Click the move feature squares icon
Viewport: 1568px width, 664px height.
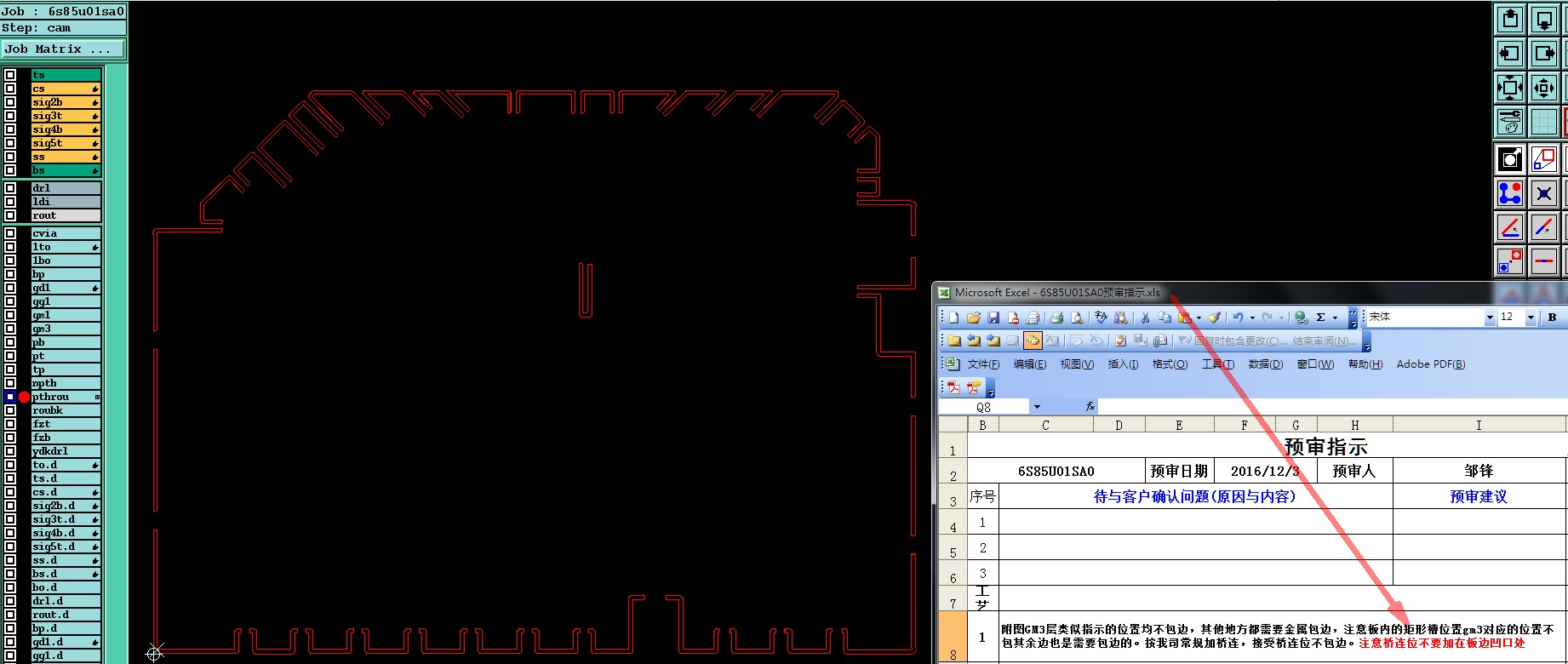pyautogui.click(x=1511, y=261)
